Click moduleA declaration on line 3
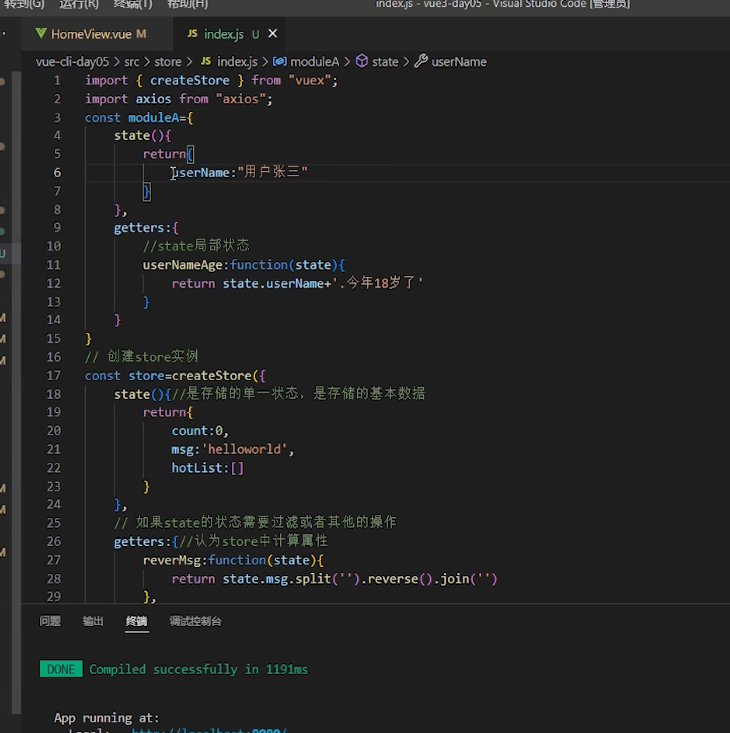This screenshot has width=730, height=733. 154,118
